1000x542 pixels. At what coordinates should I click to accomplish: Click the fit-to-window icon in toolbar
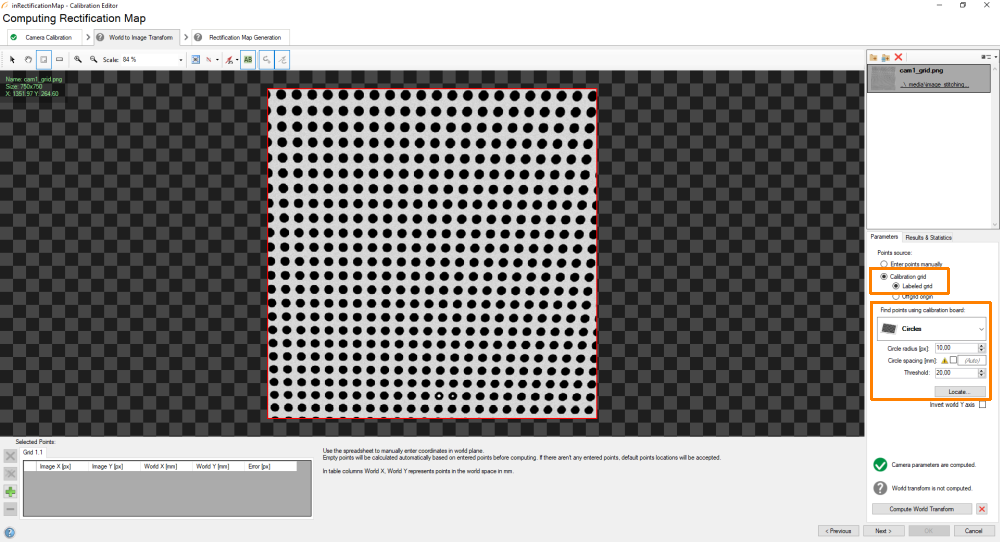[195, 60]
